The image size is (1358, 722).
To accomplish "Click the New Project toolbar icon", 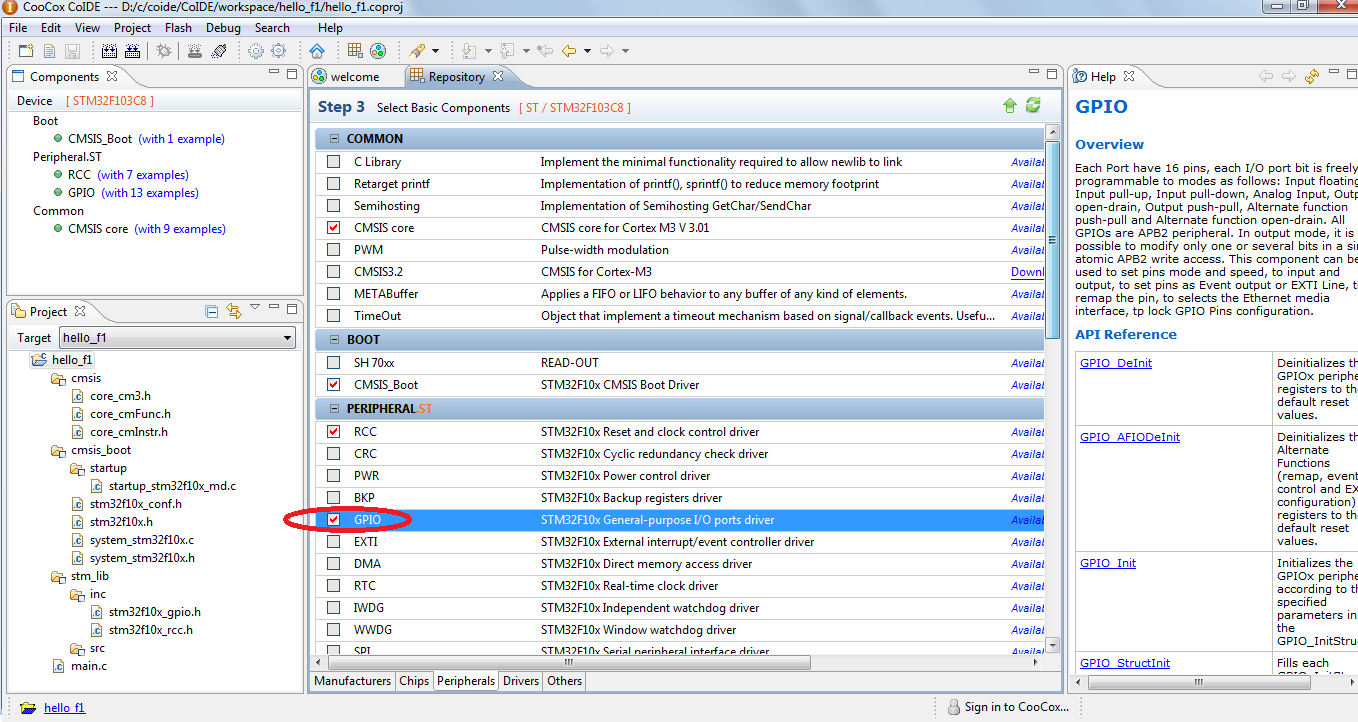I will tap(27, 51).
